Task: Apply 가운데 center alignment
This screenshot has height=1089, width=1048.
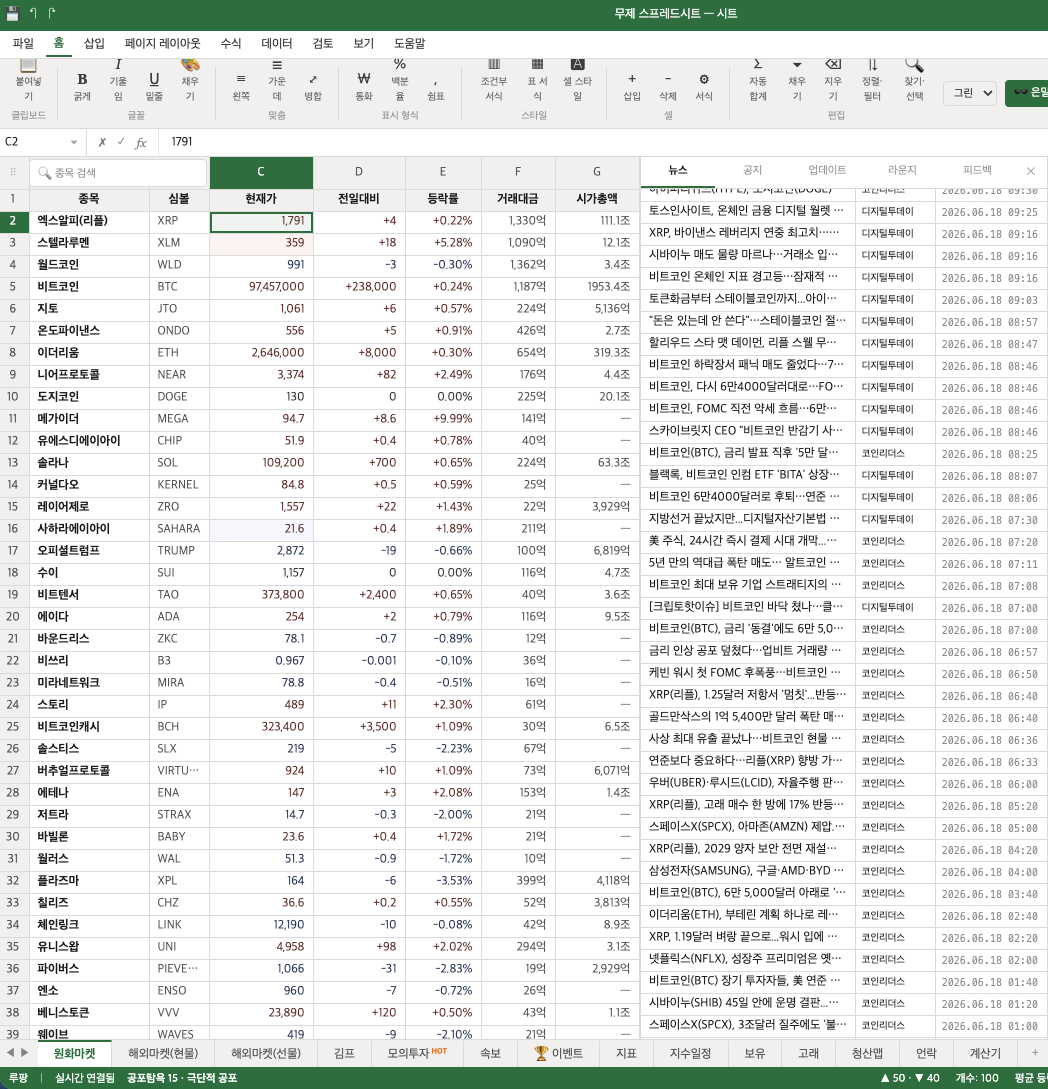Action: [277, 80]
